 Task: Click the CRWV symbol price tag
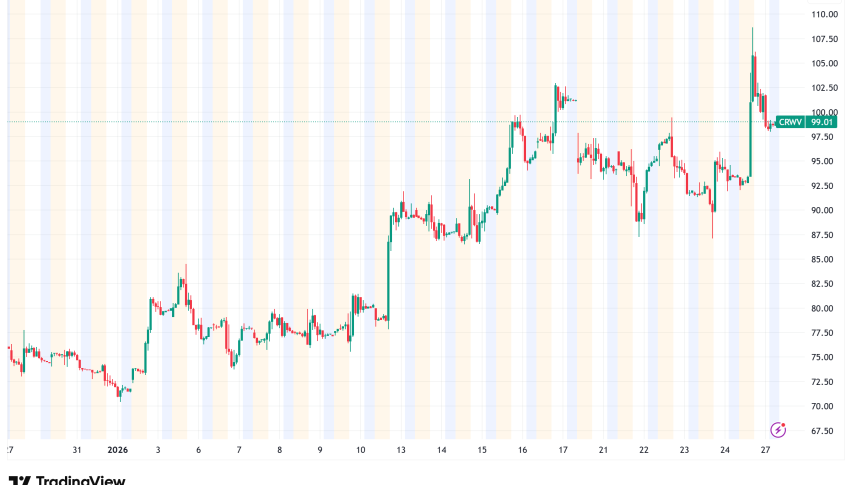788,121
